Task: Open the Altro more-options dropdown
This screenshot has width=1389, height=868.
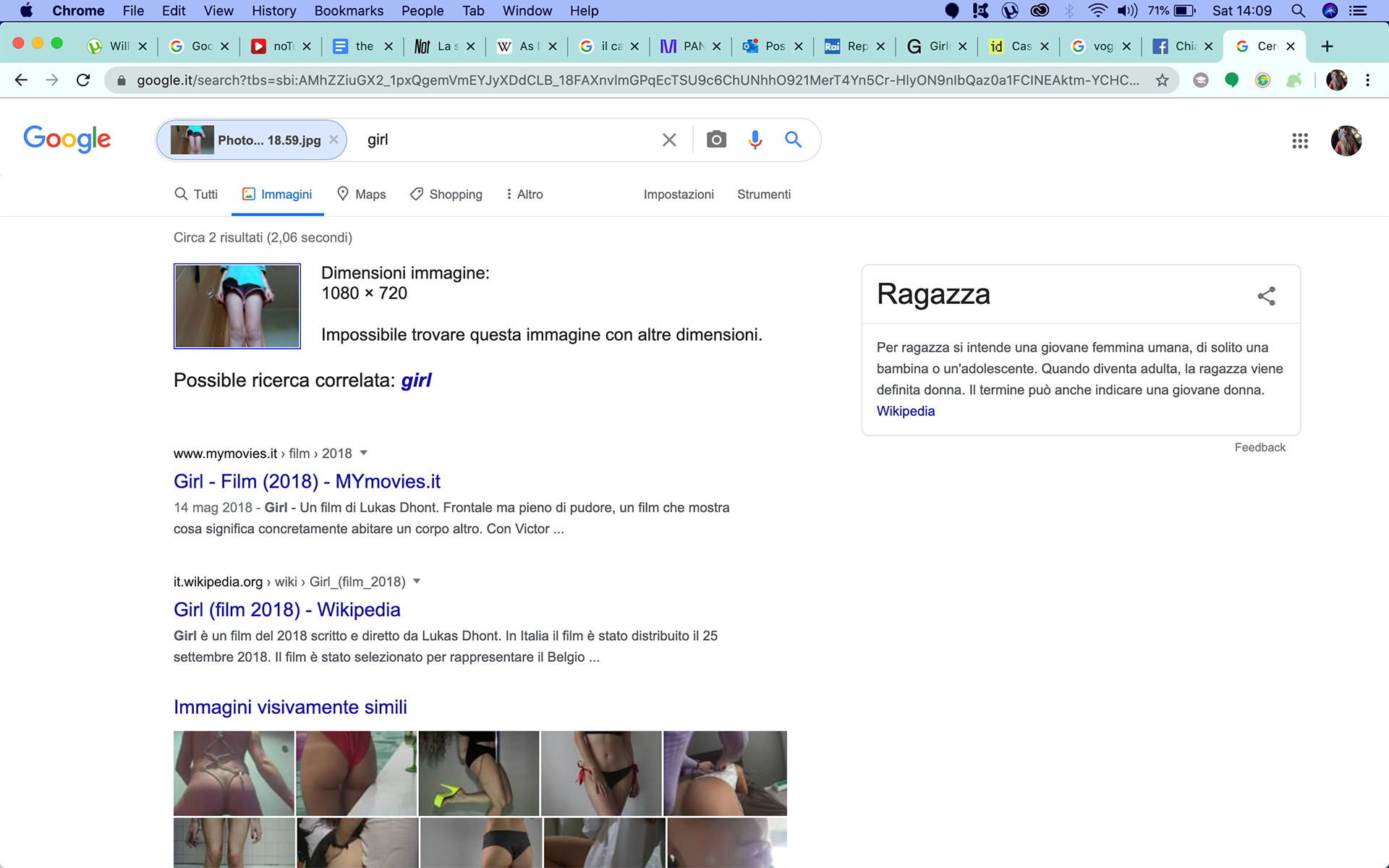Action: 524,195
